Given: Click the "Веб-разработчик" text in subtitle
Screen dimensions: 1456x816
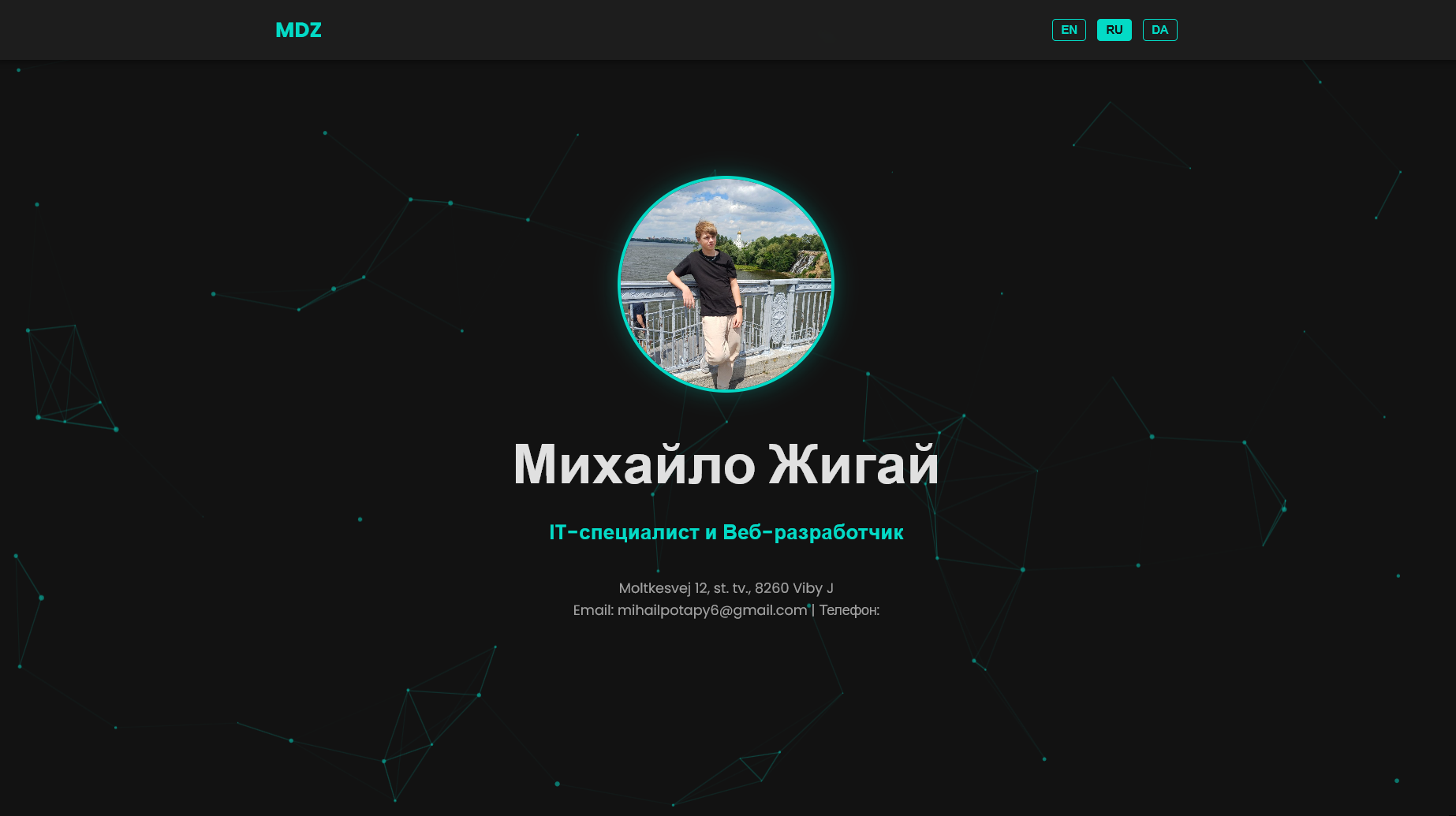Looking at the screenshot, I should (x=812, y=532).
